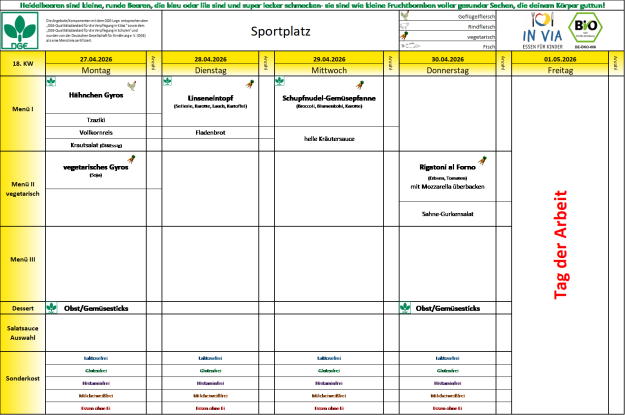Screen dimensions: 625x415
Task: Click the carrot icon in Monday's Menü II
Action: (x=130, y=160)
